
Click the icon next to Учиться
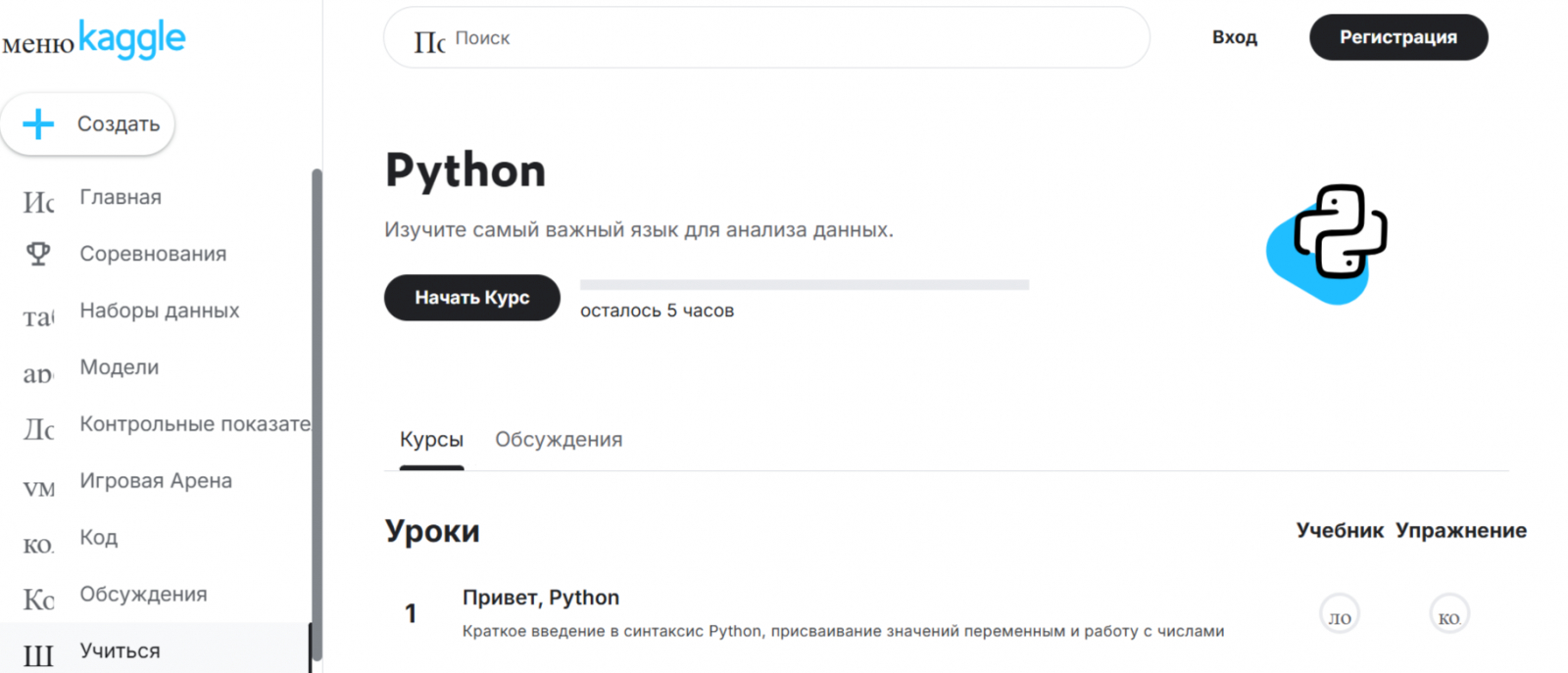[x=38, y=654]
